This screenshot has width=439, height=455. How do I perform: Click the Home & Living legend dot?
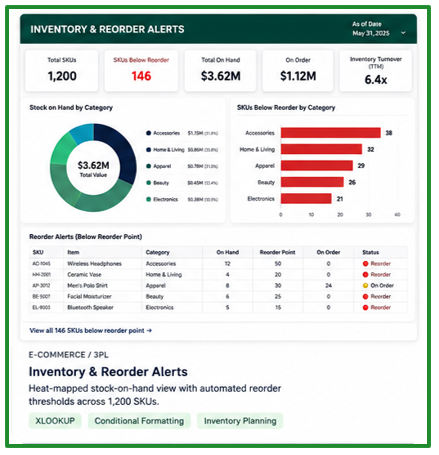tap(149, 150)
